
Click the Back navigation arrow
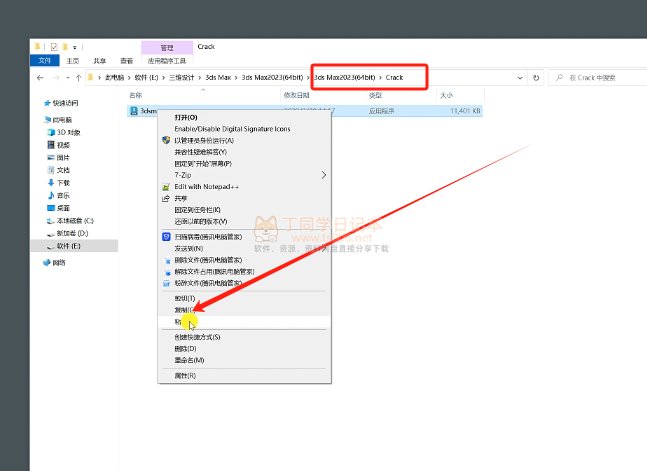(40, 78)
